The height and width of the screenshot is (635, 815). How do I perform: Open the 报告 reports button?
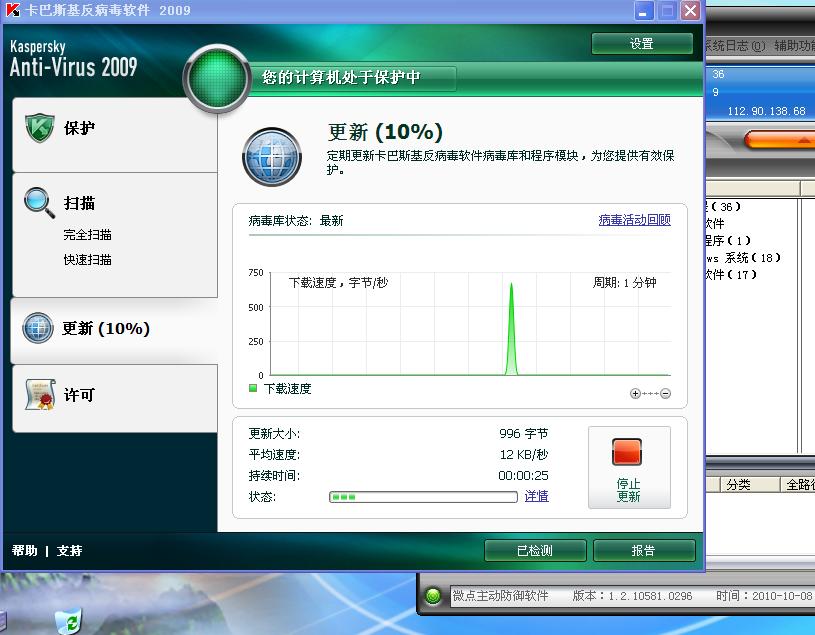[x=643, y=550]
